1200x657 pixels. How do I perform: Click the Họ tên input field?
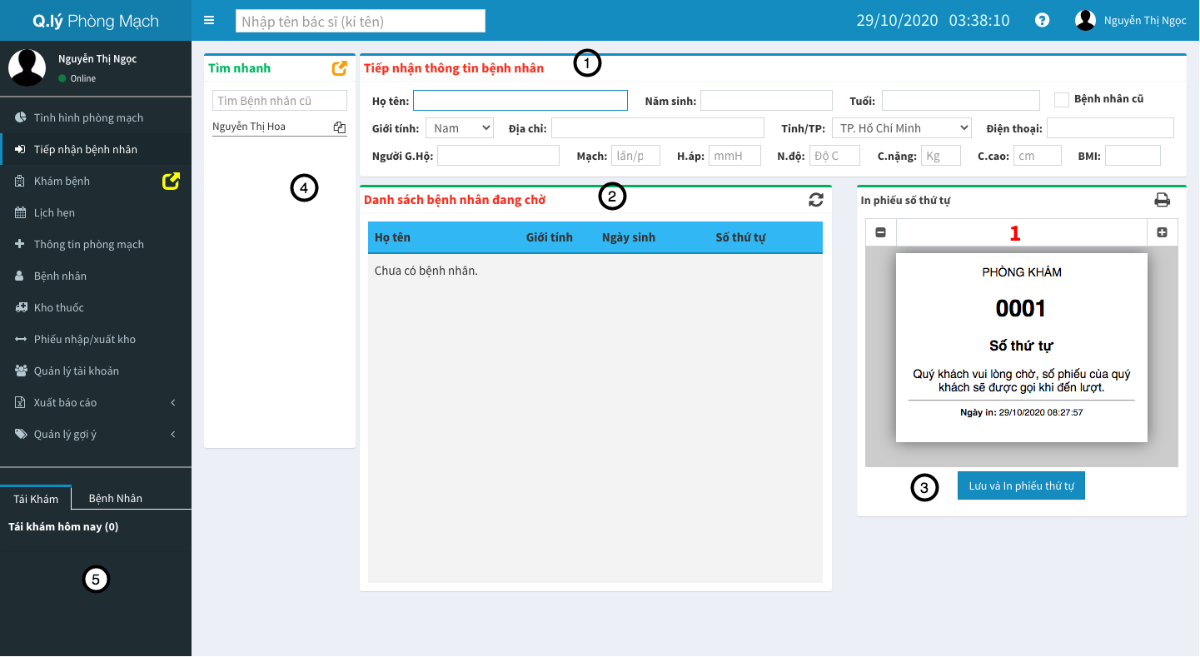pos(519,100)
